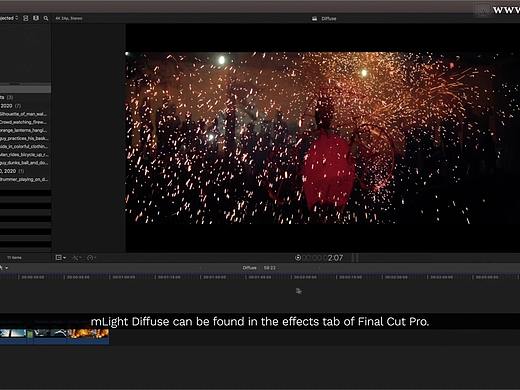This screenshot has width=520, height=390.
Task: Select clip 'drummer_playing_on_d...'
Action: point(24,179)
